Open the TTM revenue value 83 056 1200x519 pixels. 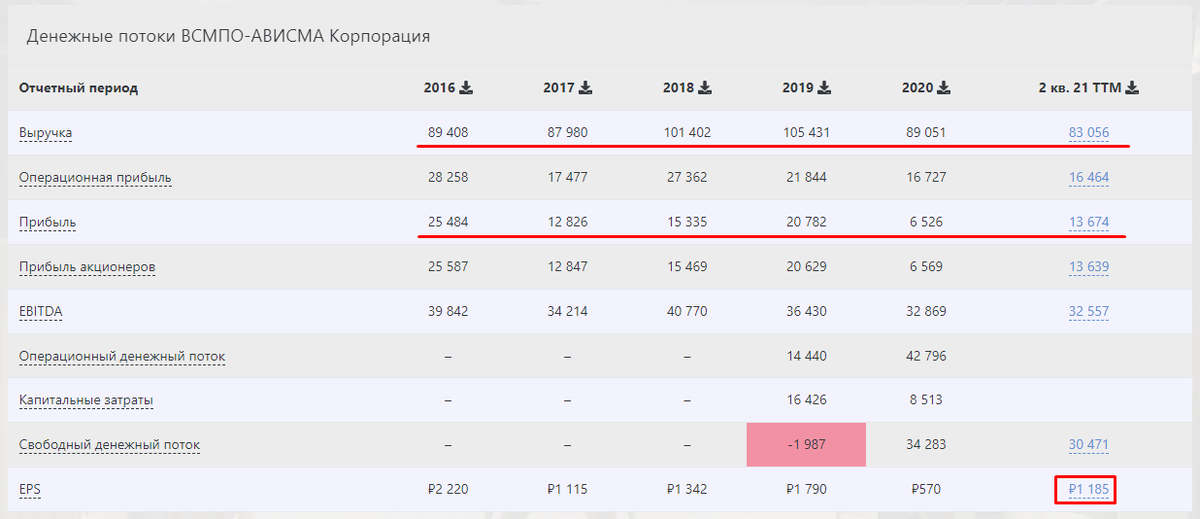click(1088, 132)
